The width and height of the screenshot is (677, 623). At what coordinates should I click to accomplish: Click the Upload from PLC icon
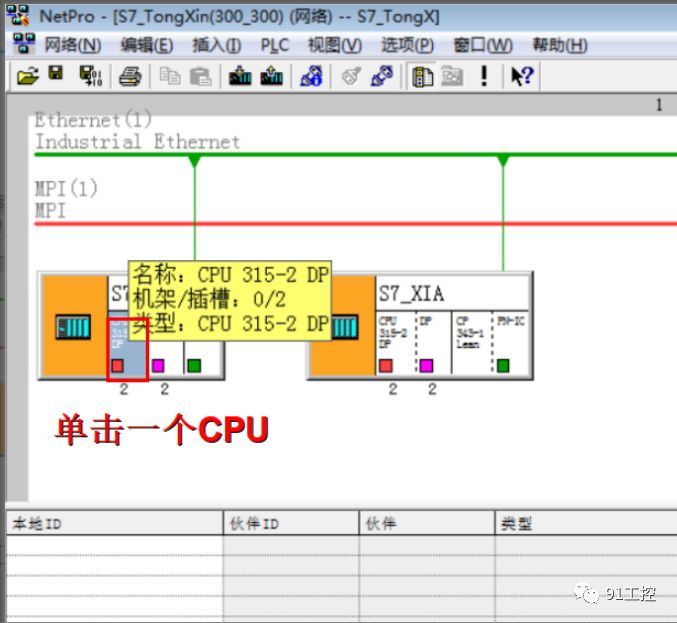click(271, 76)
